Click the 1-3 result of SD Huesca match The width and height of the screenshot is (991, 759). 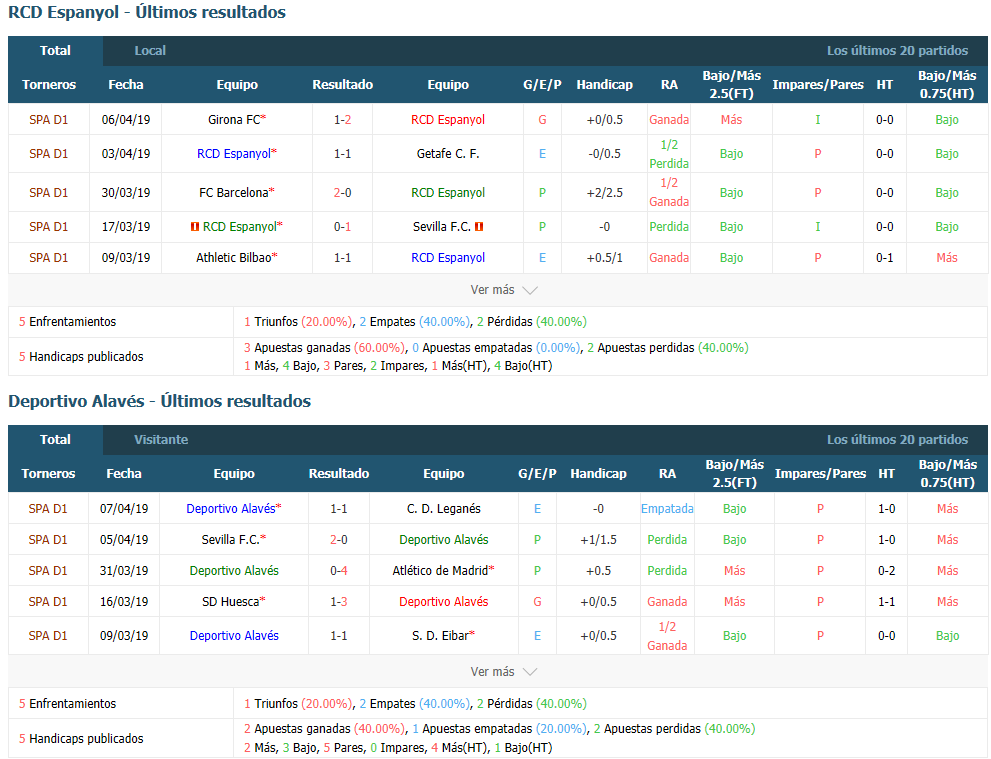339,602
